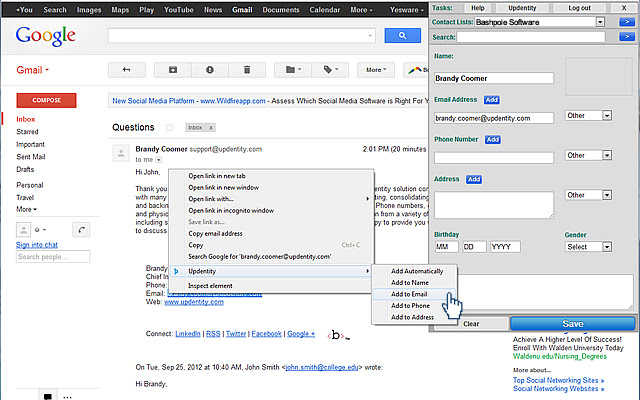Click Calendar in the Google bar

(x=324, y=10)
